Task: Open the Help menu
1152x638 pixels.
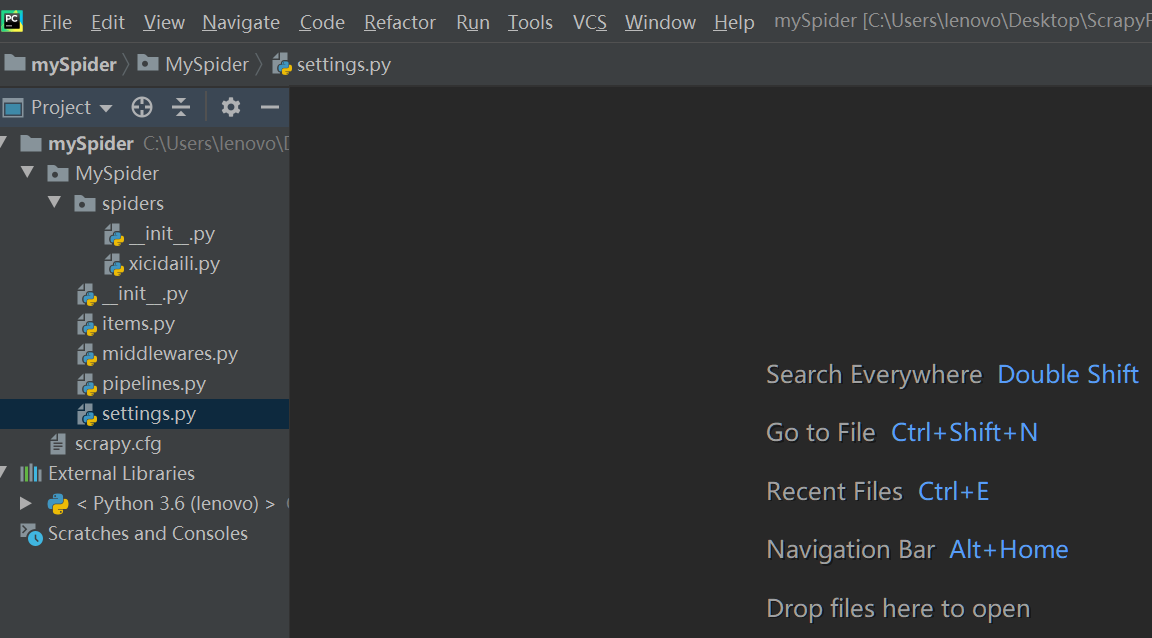Action: pyautogui.click(x=733, y=23)
